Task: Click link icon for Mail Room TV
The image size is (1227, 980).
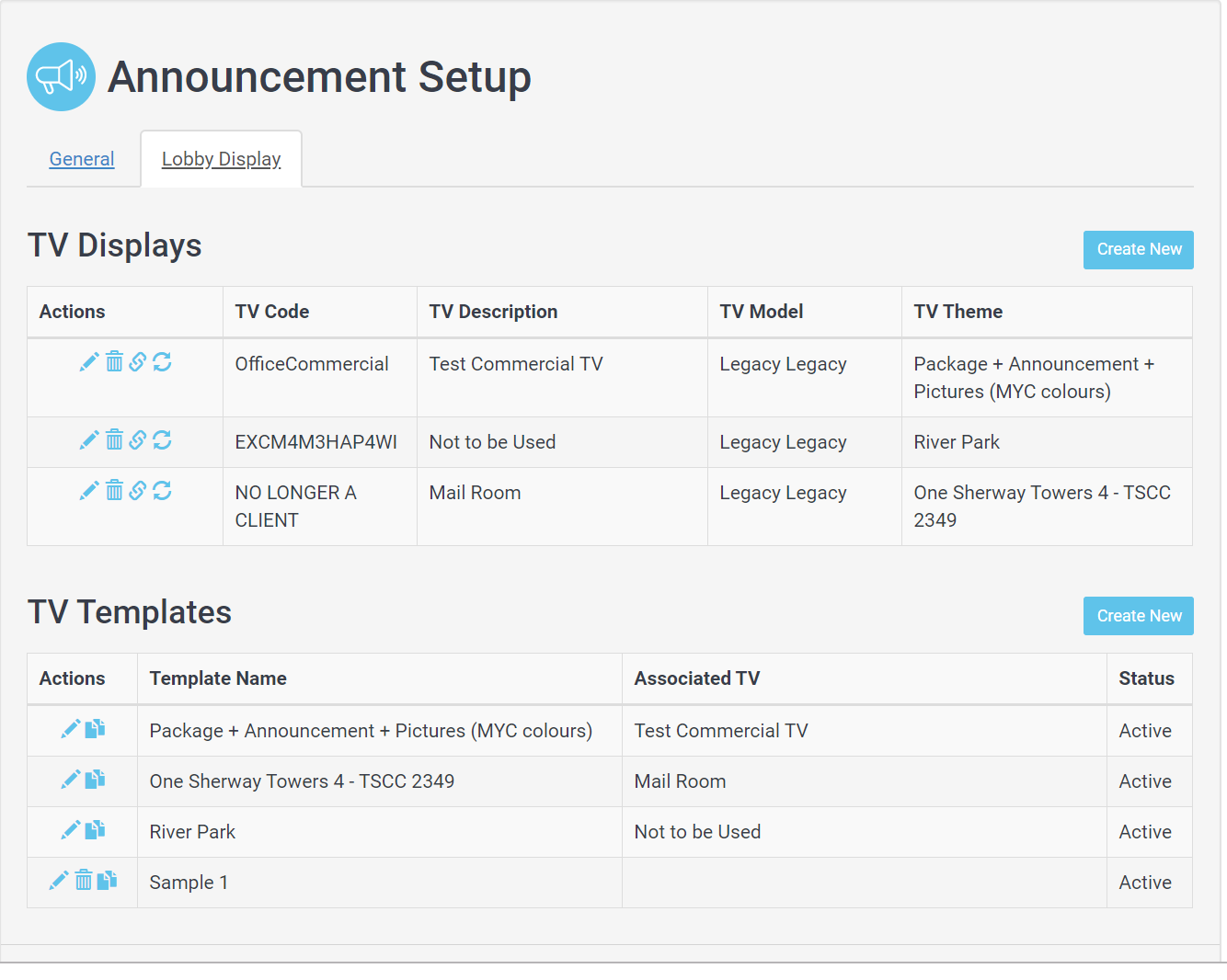Action: tap(138, 491)
